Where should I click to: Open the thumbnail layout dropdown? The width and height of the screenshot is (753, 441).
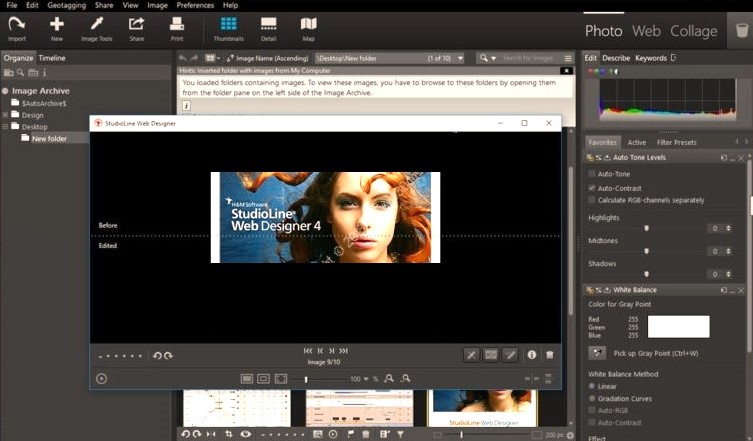[x=212, y=58]
